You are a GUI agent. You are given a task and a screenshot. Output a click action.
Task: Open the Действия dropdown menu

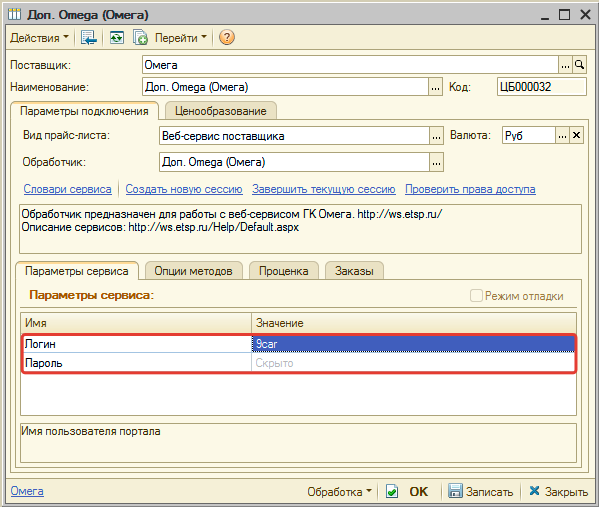(39, 37)
